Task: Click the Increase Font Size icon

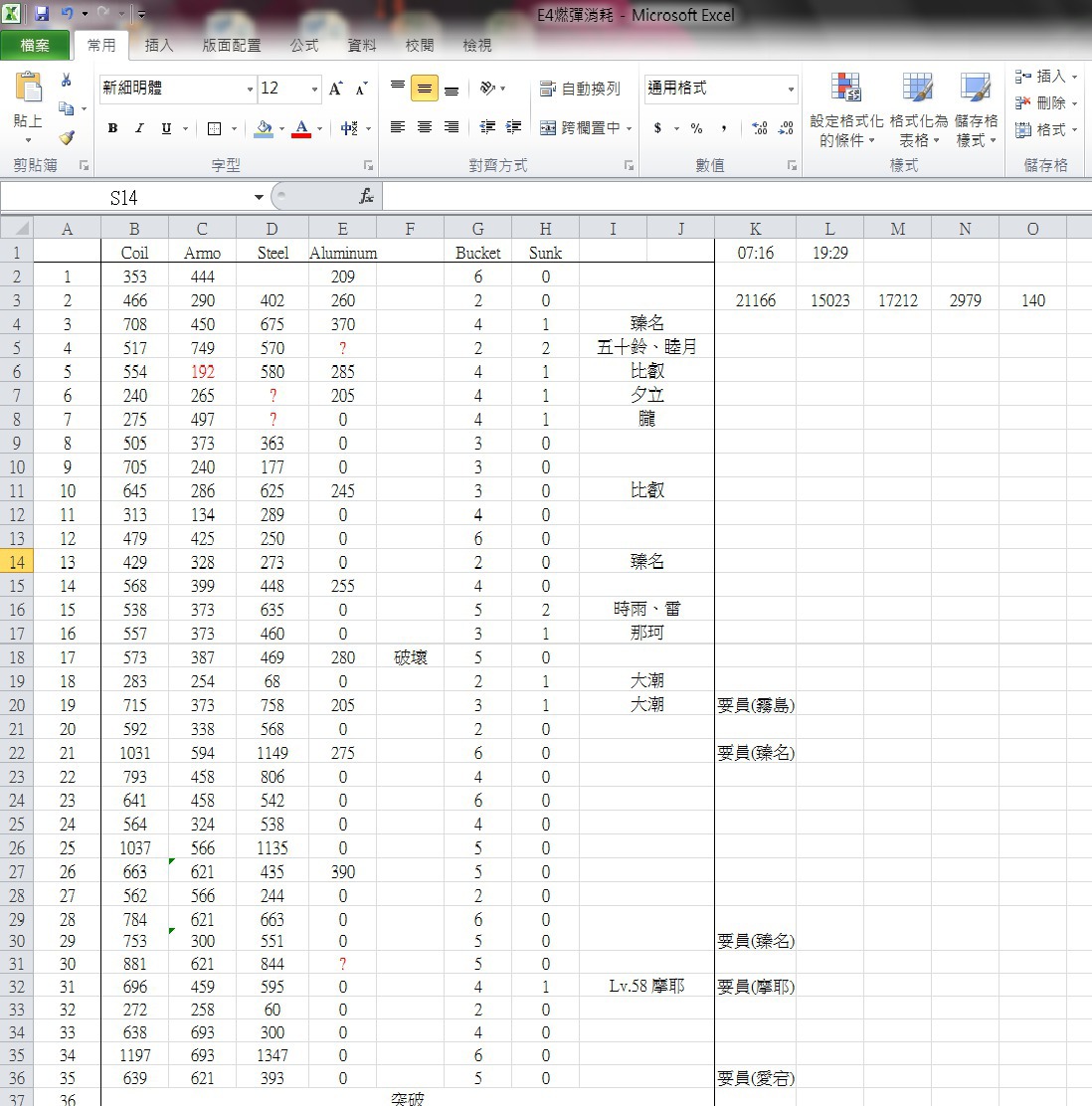Action: click(x=336, y=89)
